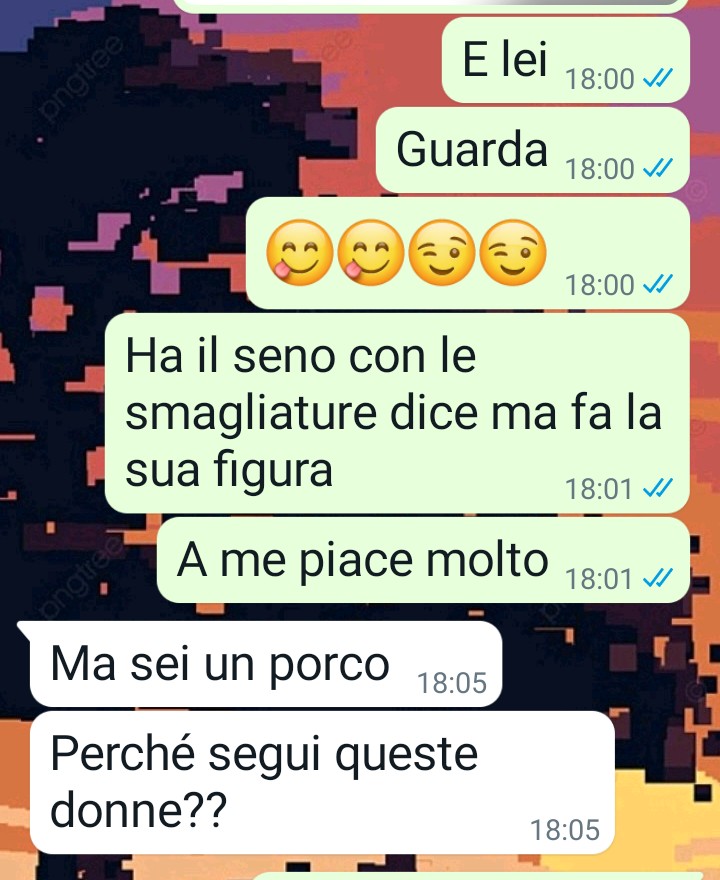
Task: Select the last winking emoji
Action: click(513, 252)
